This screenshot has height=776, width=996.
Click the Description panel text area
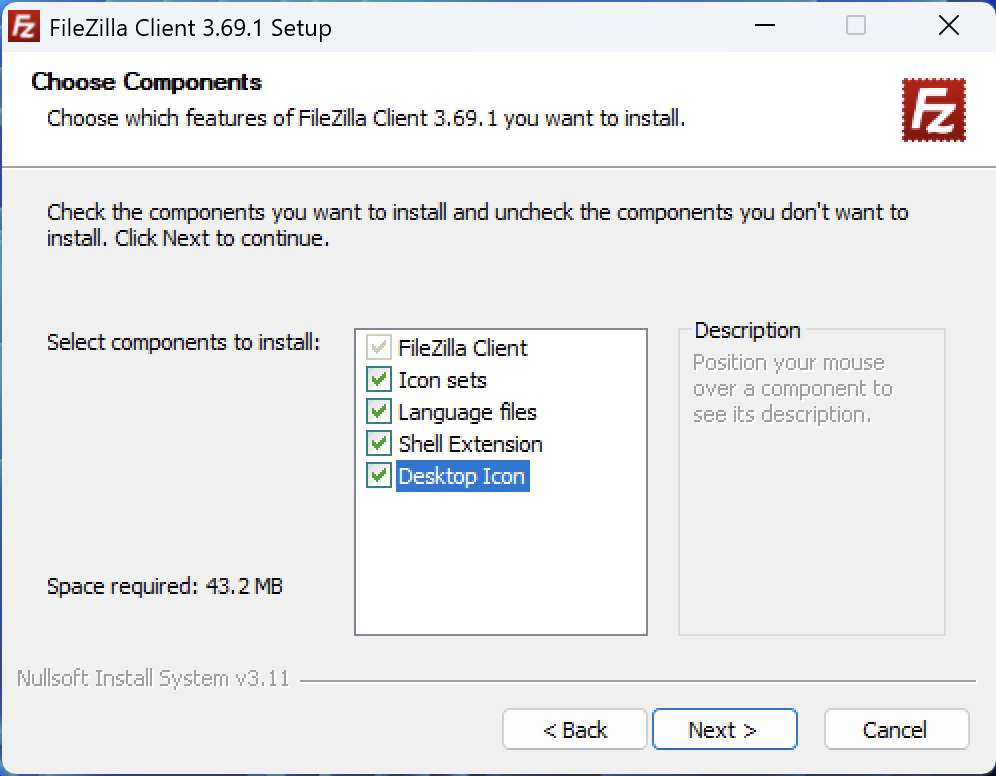click(x=792, y=388)
